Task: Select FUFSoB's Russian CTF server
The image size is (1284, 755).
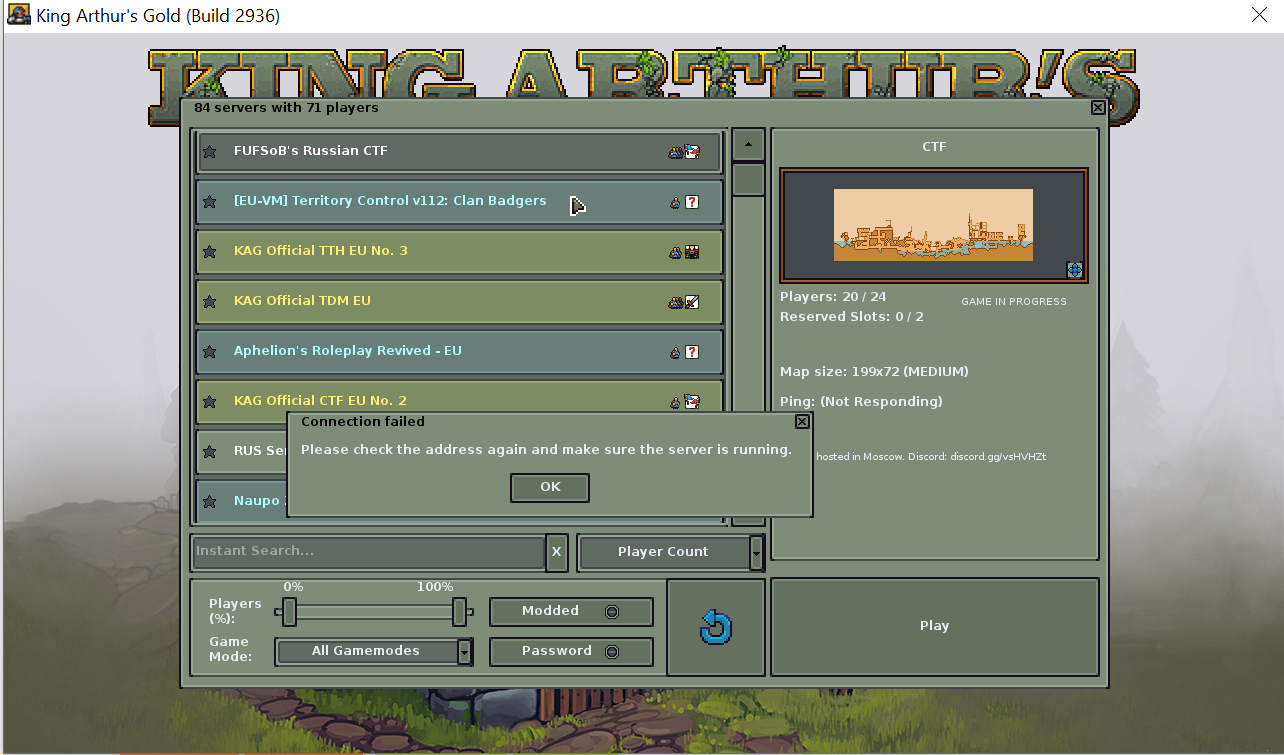Action: [459, 152]
